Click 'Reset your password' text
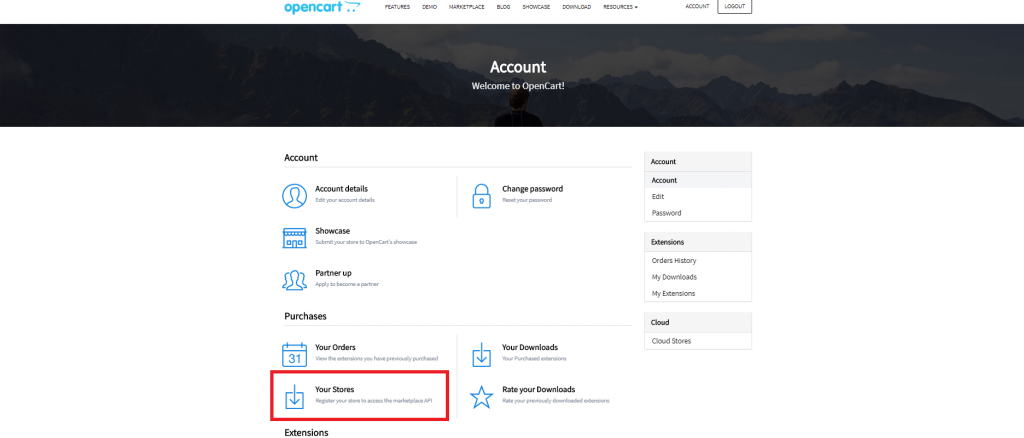This screenshot has height=438, width=1024. pyautogui.click(x=527, y=200)
